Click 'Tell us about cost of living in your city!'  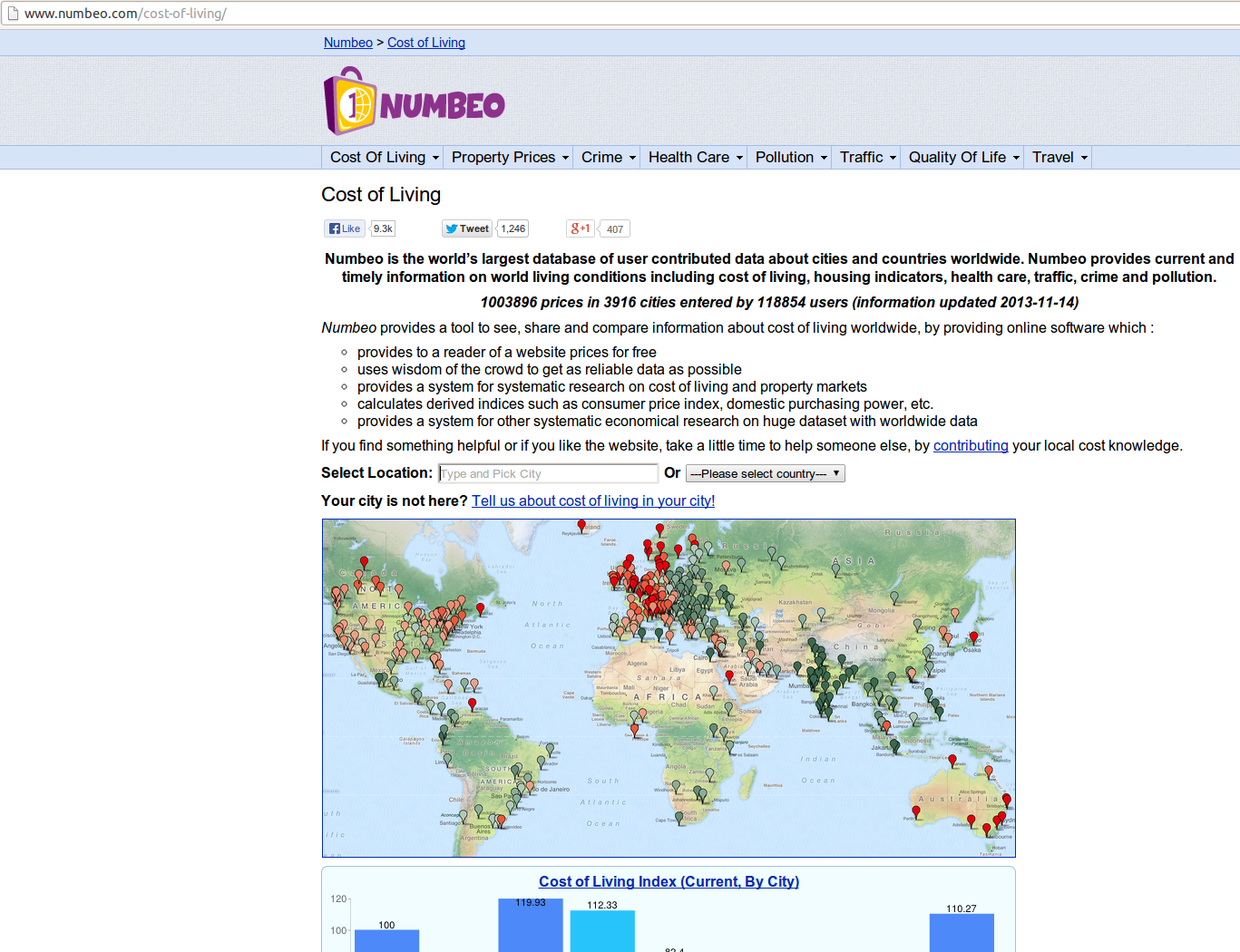coord(593,500)
